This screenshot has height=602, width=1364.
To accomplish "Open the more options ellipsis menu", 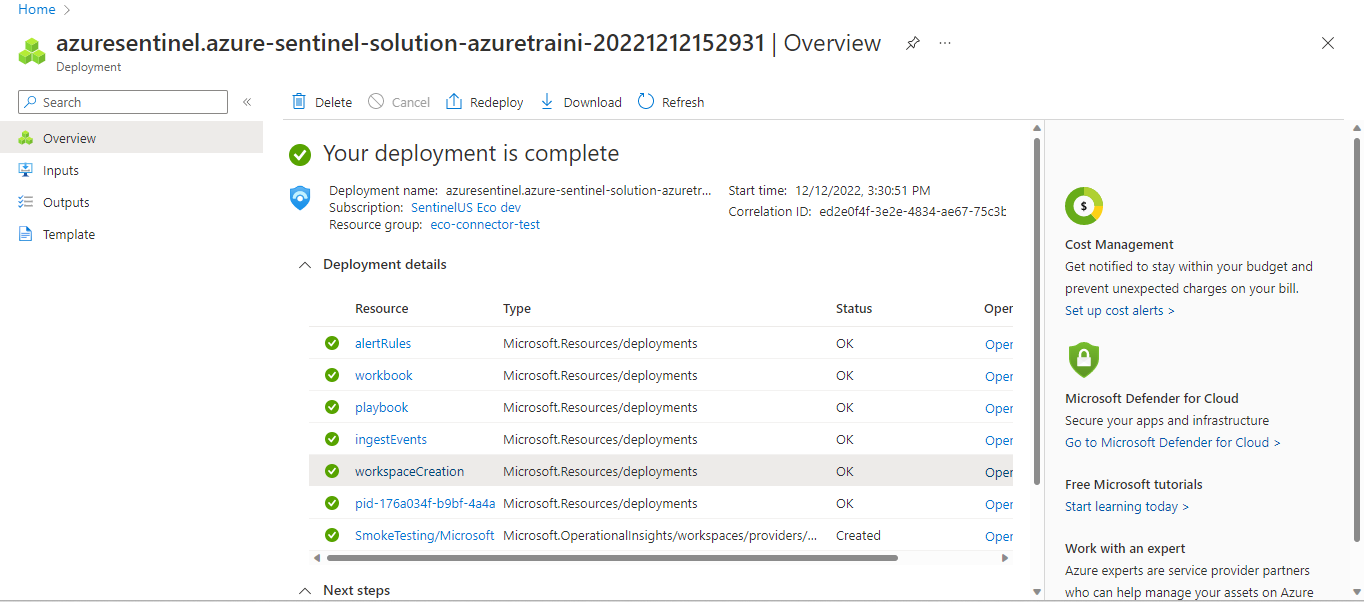I will 945,44.
